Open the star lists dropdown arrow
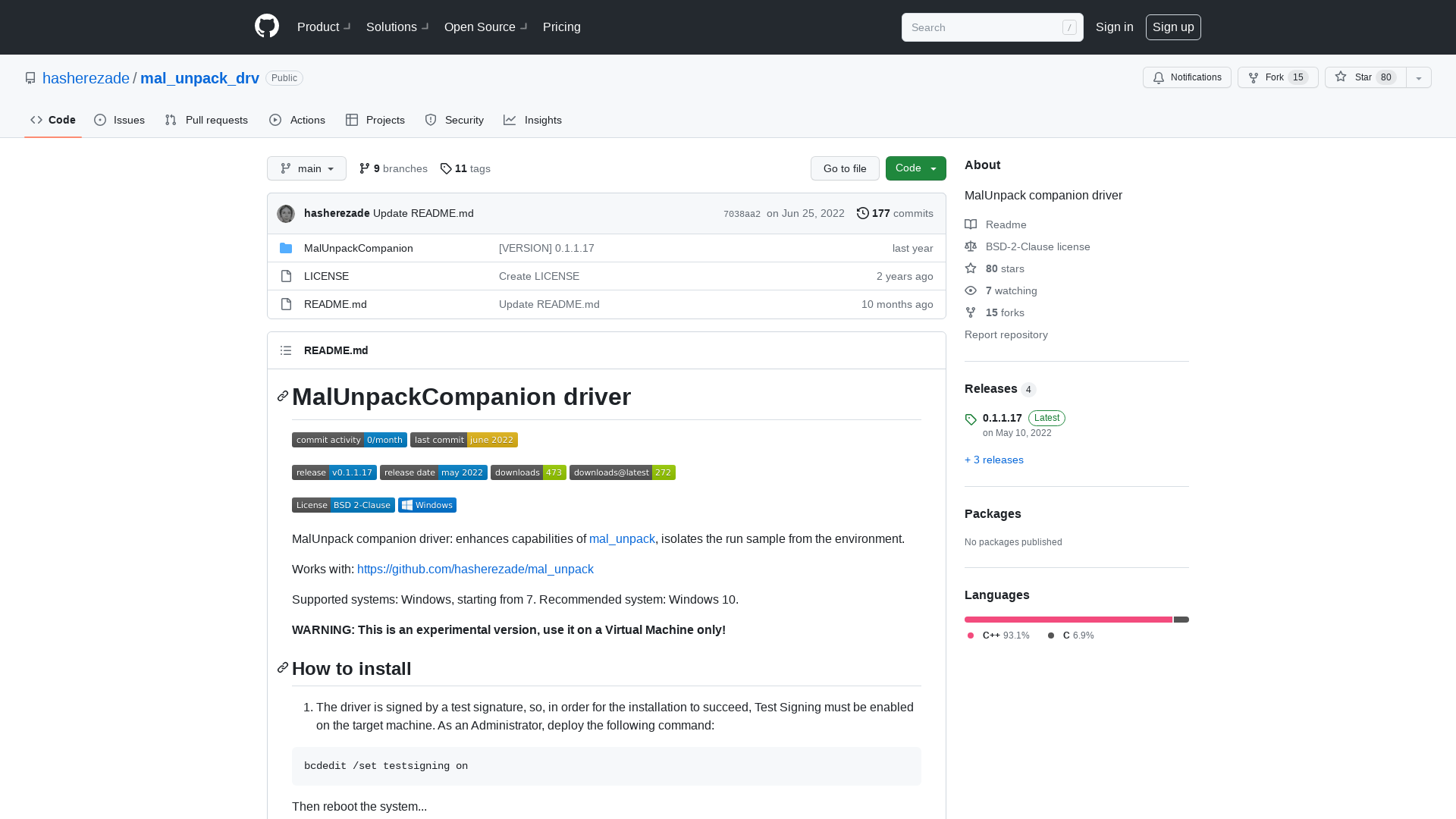This screenshot has width=1456, height=819. 1419,77
